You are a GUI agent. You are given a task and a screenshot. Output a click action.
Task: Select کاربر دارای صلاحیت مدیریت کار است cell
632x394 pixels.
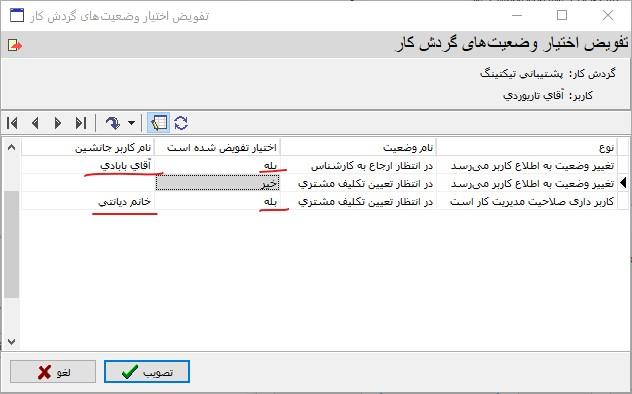tap(526, 201)
